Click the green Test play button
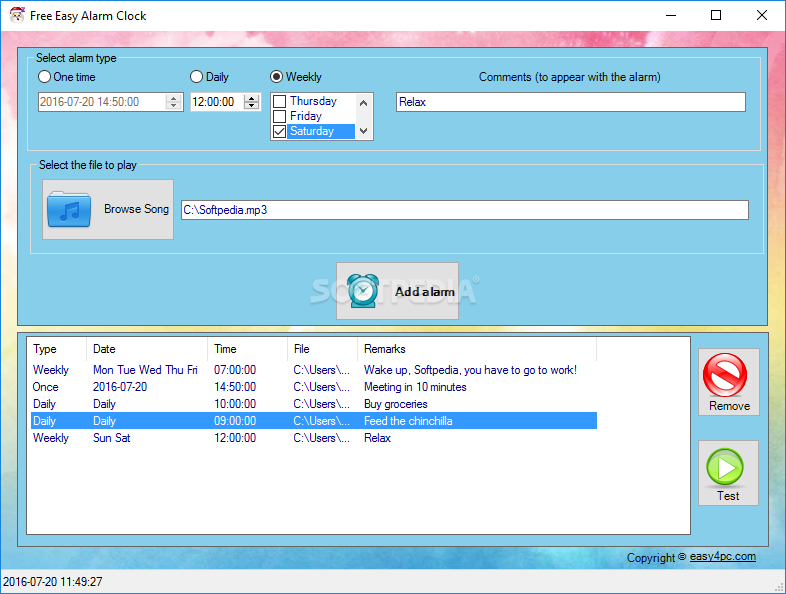The width and height of the screenshot is (786, 594). click(x=728, y=473)
